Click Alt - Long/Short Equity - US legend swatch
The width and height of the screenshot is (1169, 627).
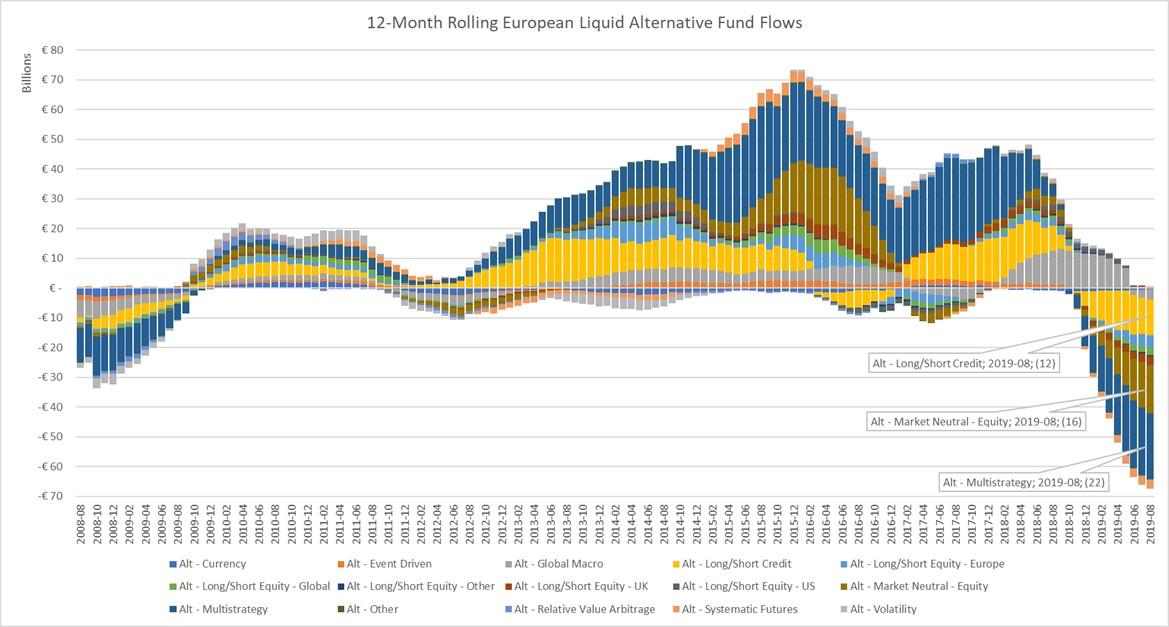[x=675, y=586]
